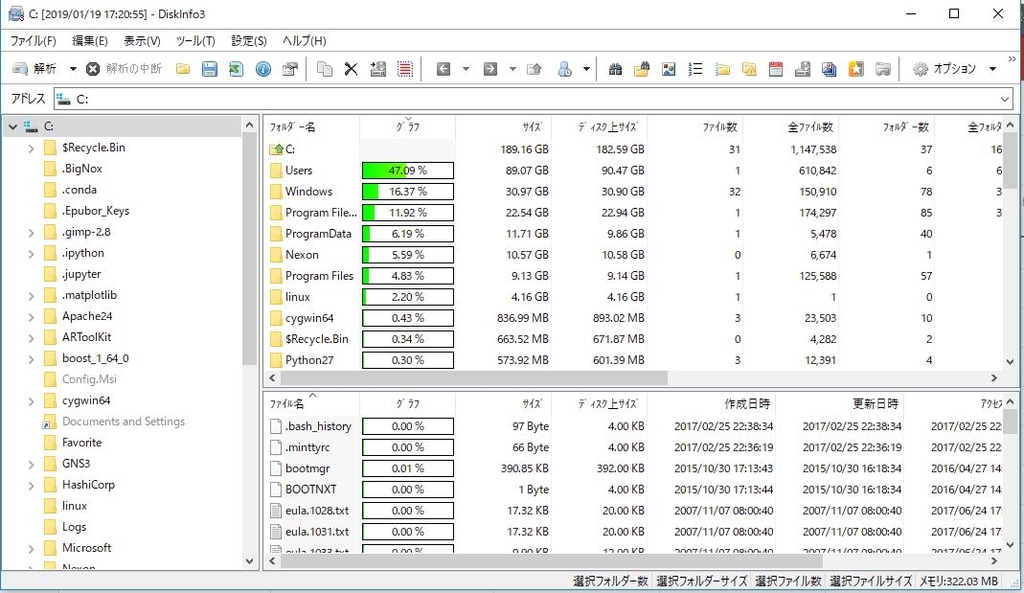Screen dimensions: 1024x593
Task: Click the drive-with-arrow move icon
Action: pos(378,69)
